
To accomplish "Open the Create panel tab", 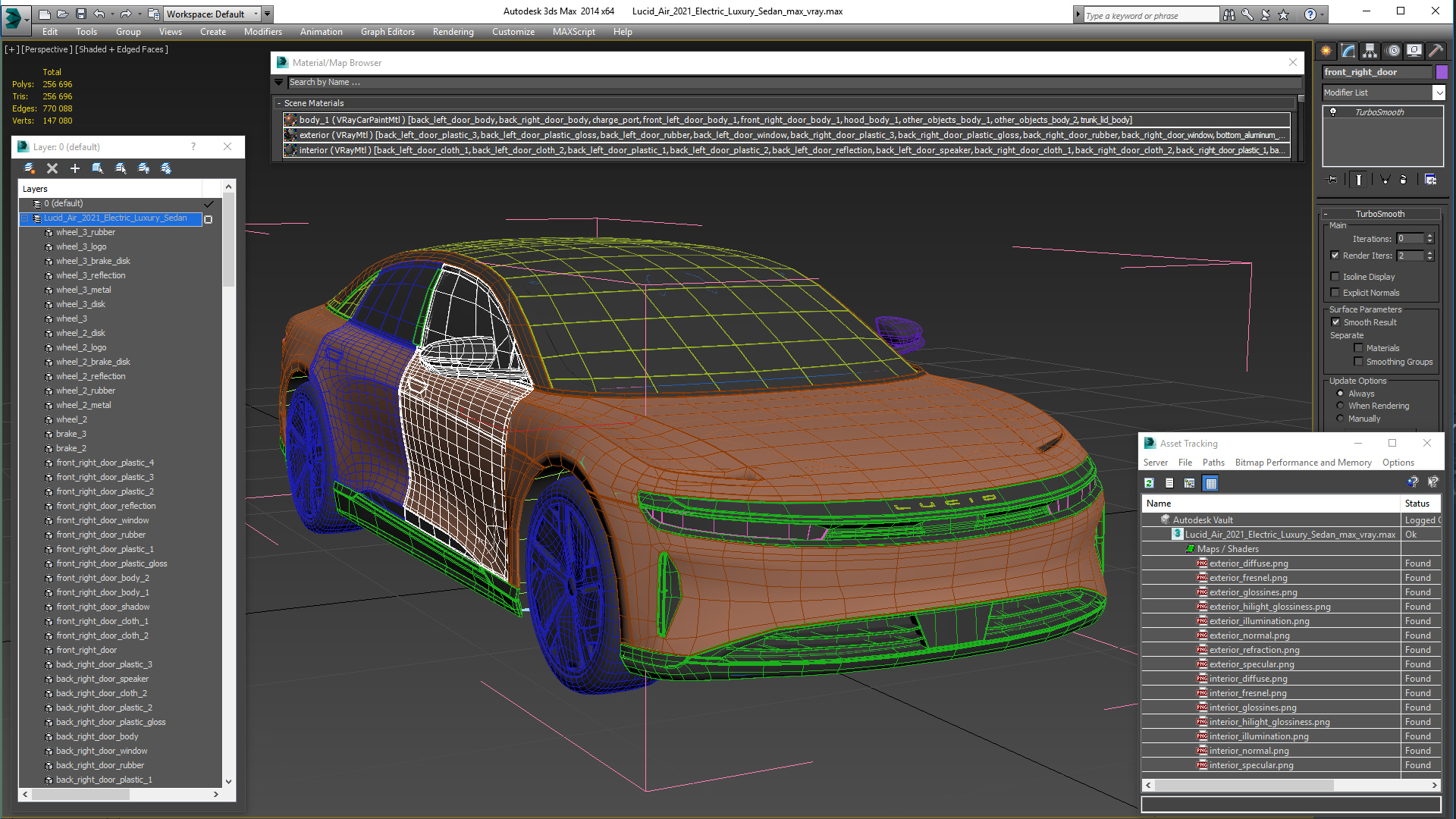I will (1326, 51).
